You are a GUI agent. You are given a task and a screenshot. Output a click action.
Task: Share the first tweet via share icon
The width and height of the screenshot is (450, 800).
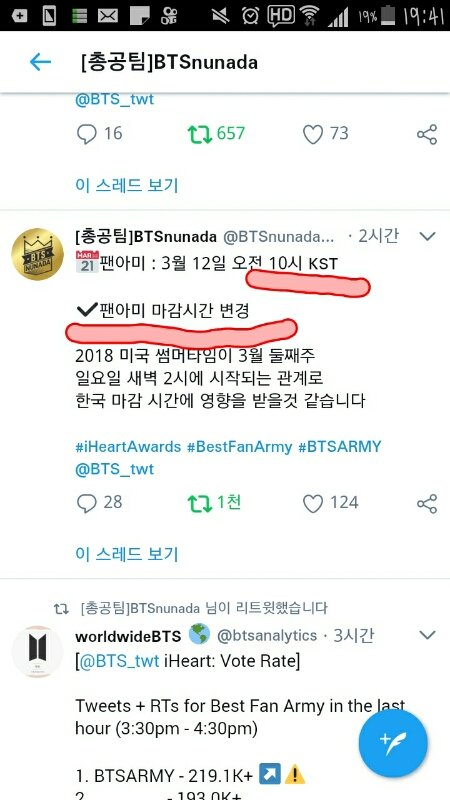[x=427, y=134]
